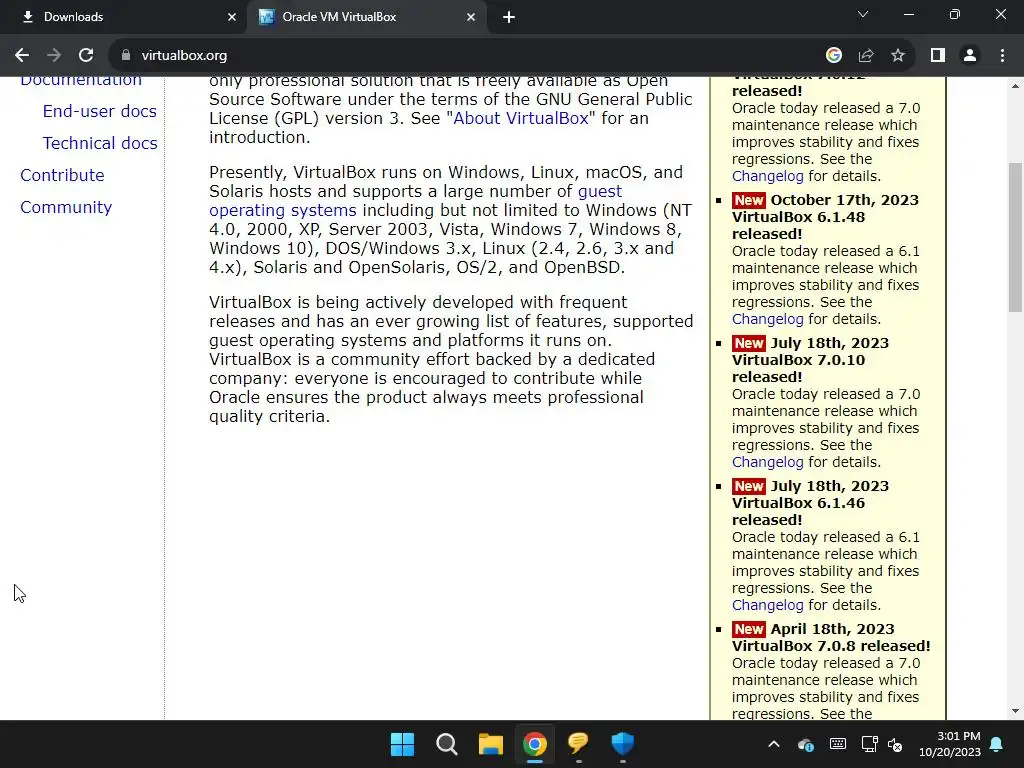Click the New badge beside October 17th
Image resolution: width=1024 pixels, height=768 pixels.
coord(748,200)
